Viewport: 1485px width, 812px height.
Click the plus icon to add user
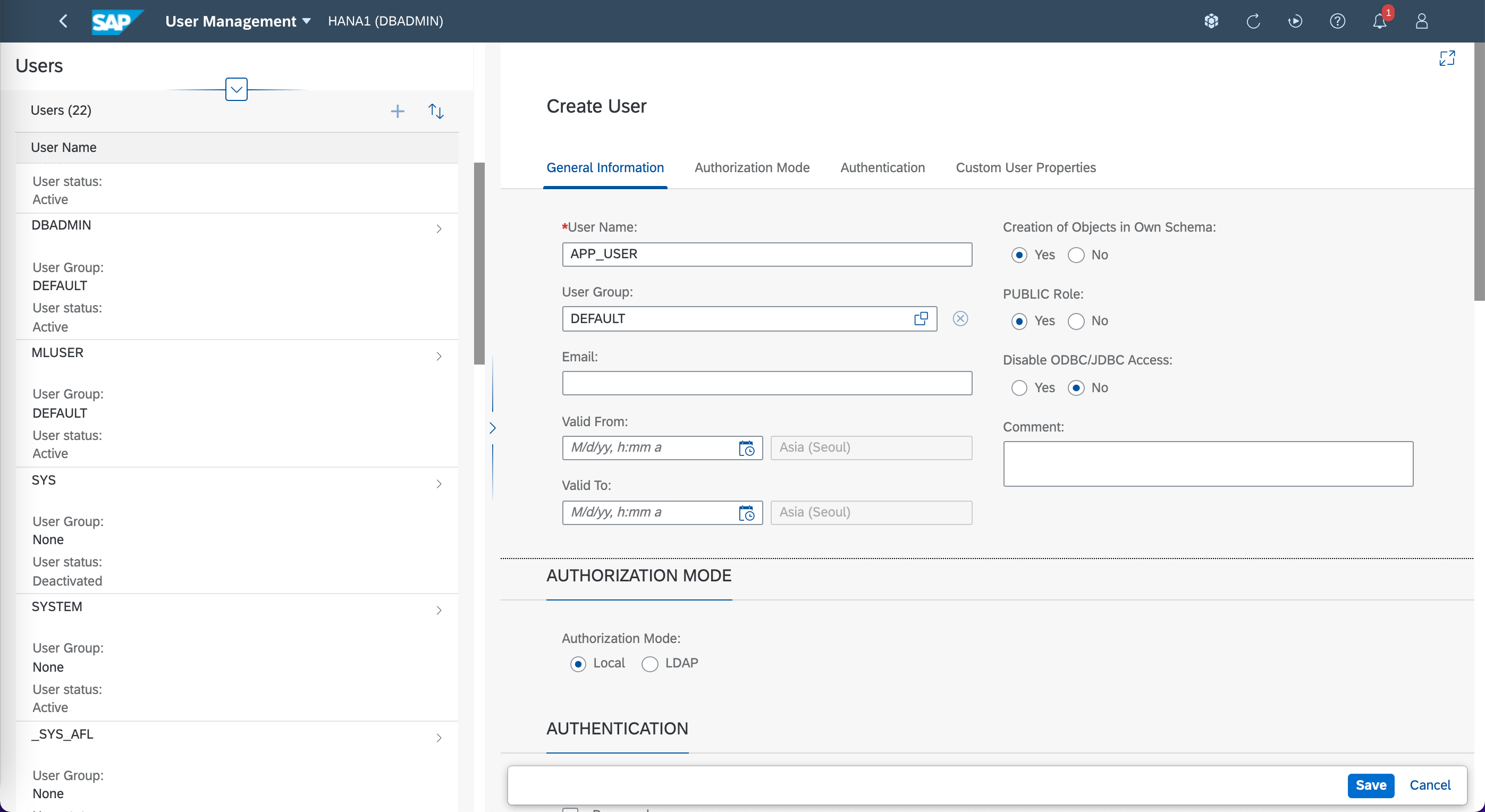397,111
